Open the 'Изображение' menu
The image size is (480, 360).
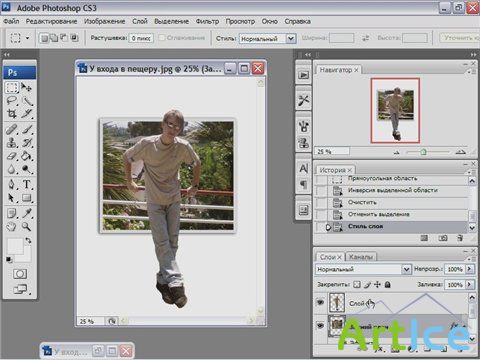click(104, 21)
